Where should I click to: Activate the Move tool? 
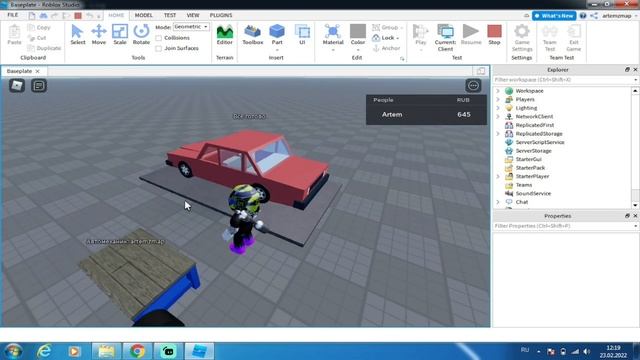pyautogui.click(x=98, y=35)
